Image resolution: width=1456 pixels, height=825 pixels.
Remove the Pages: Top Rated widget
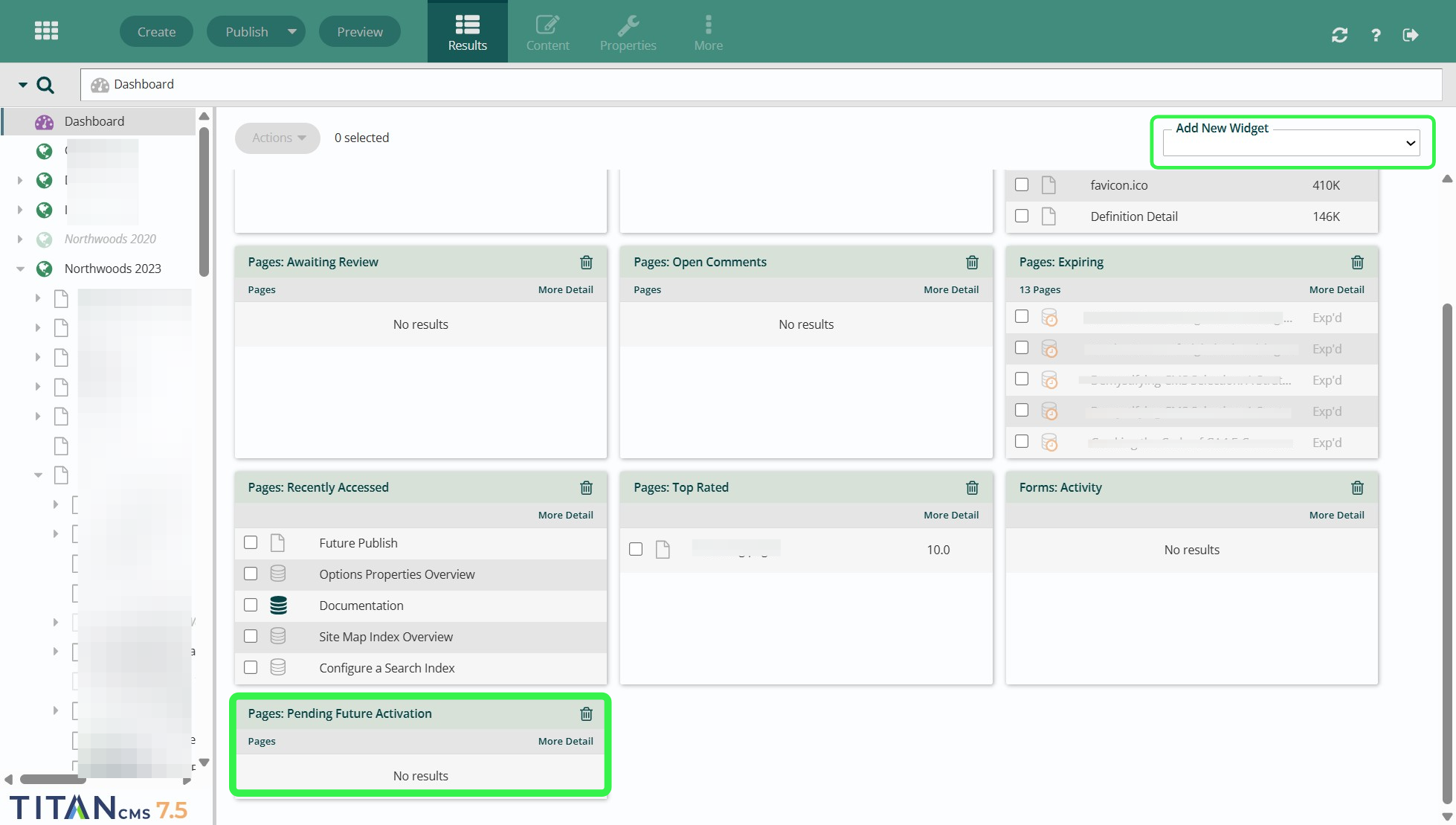972,487
